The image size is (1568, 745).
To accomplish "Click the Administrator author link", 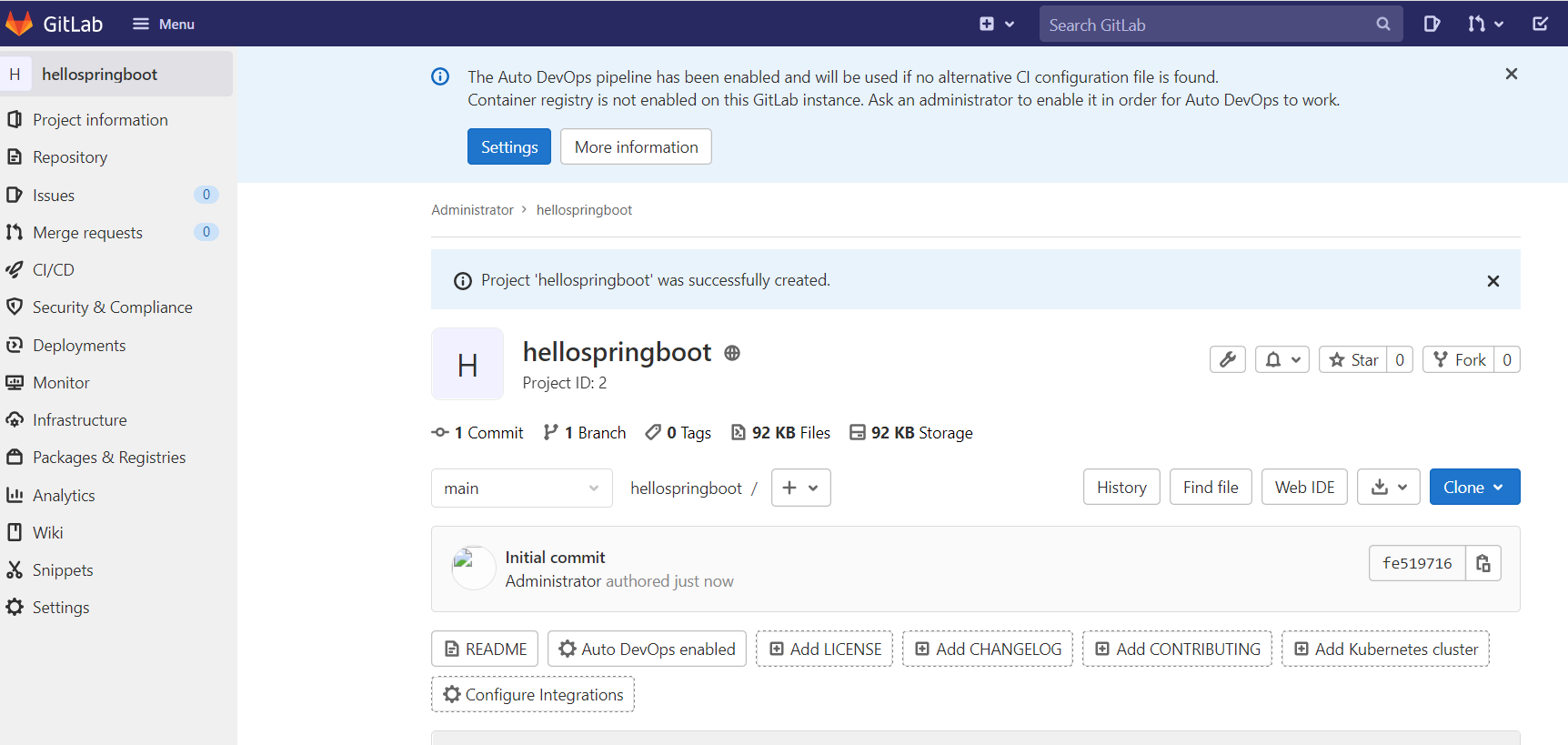I will pyautogui.click(x=553, y=581).
